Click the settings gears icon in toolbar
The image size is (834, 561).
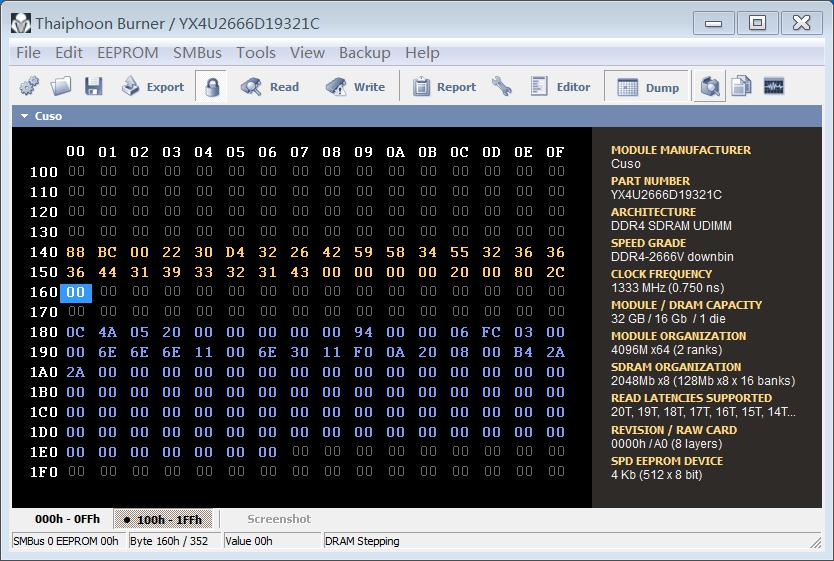(29, 87)
